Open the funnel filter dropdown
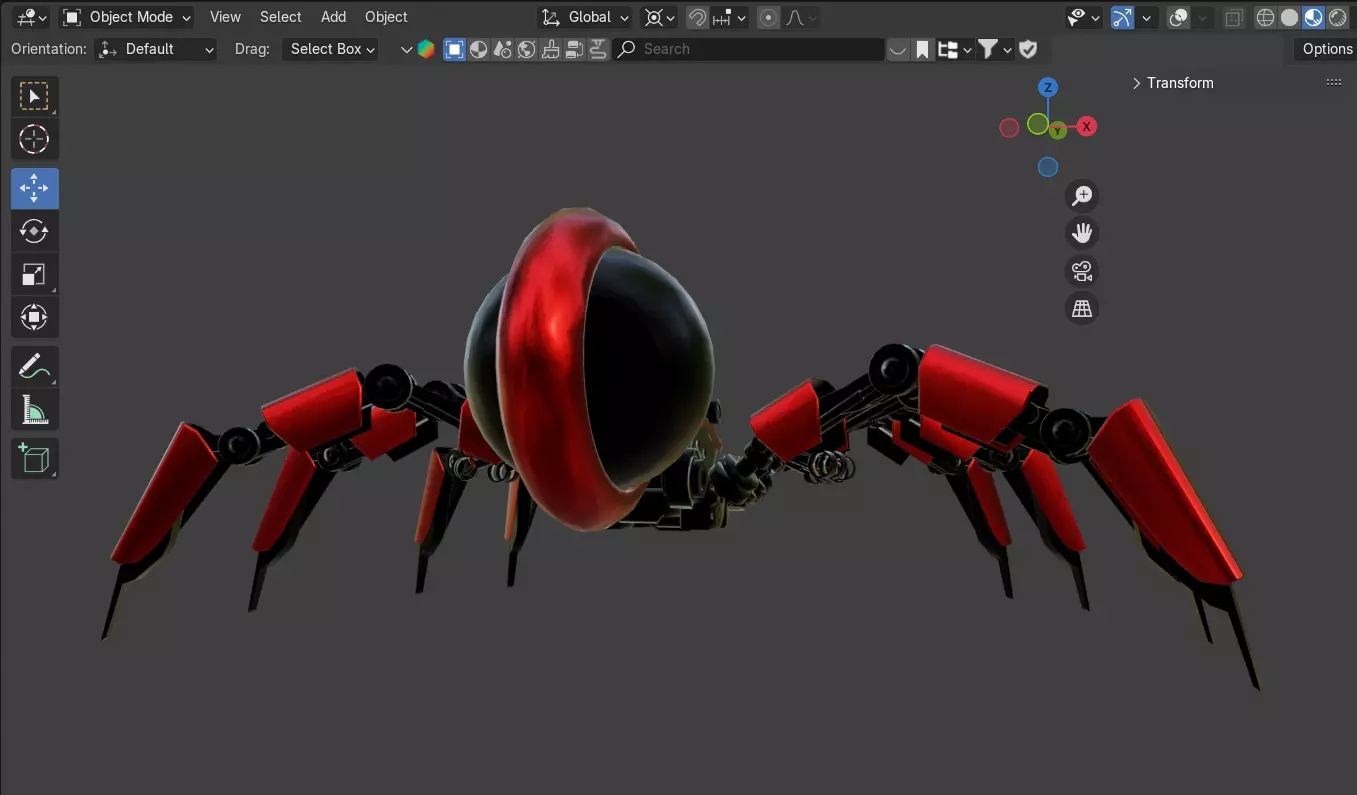 [x=994, y=49]
